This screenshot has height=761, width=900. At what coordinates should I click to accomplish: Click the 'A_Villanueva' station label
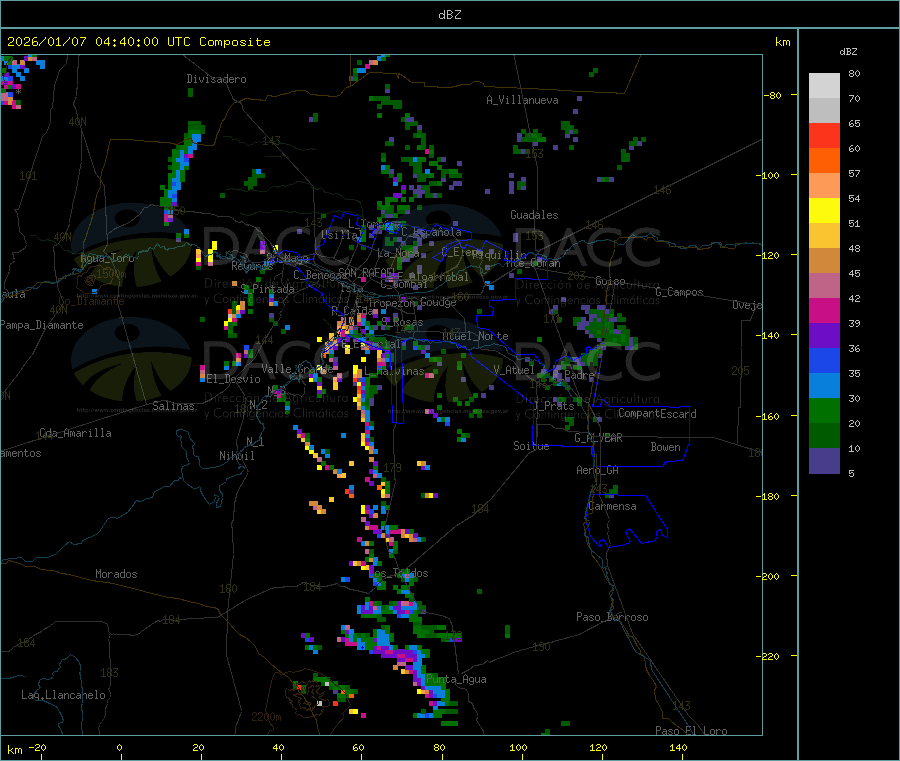coord(522,100)
